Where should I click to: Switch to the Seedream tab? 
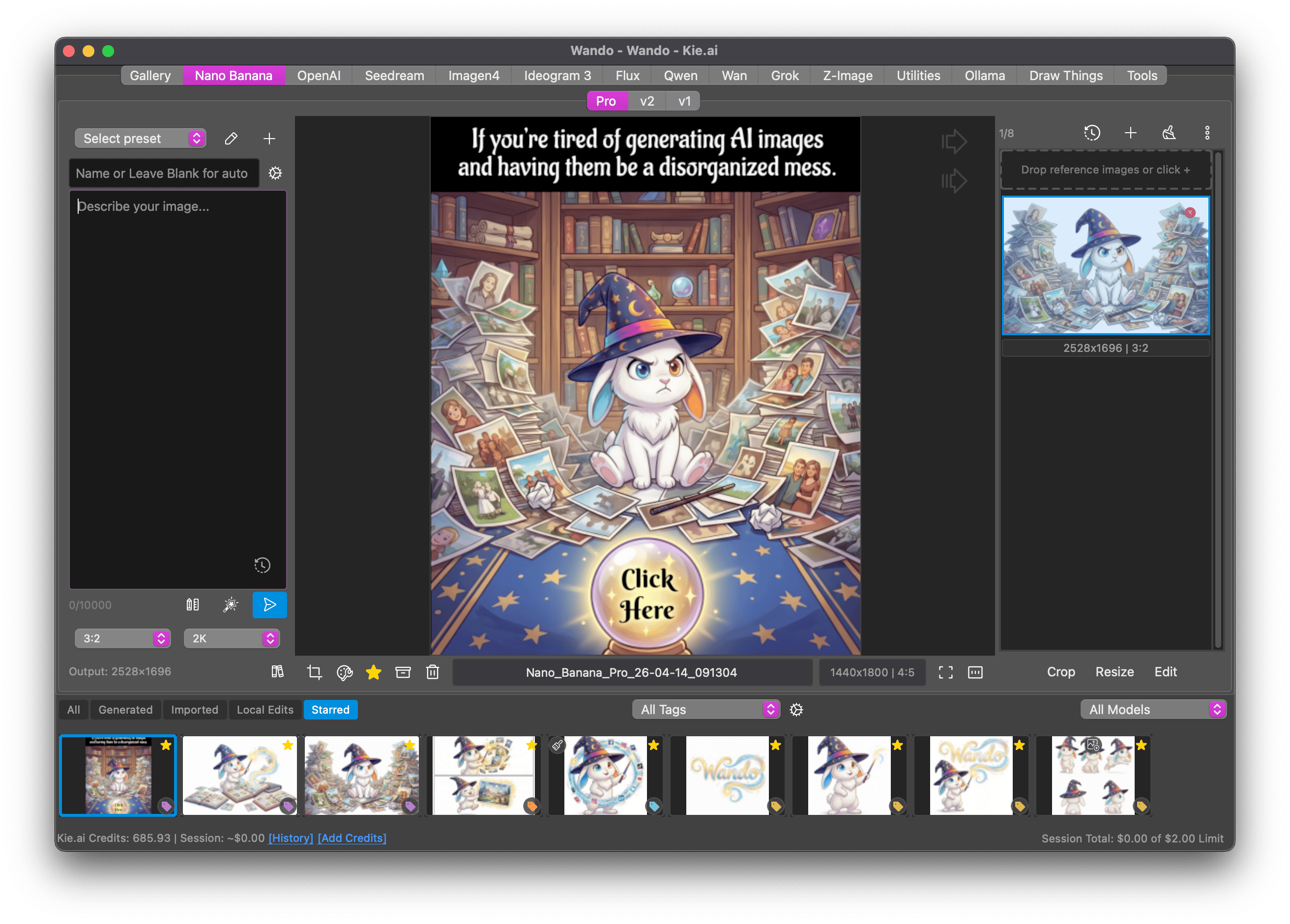coord(394,75)
